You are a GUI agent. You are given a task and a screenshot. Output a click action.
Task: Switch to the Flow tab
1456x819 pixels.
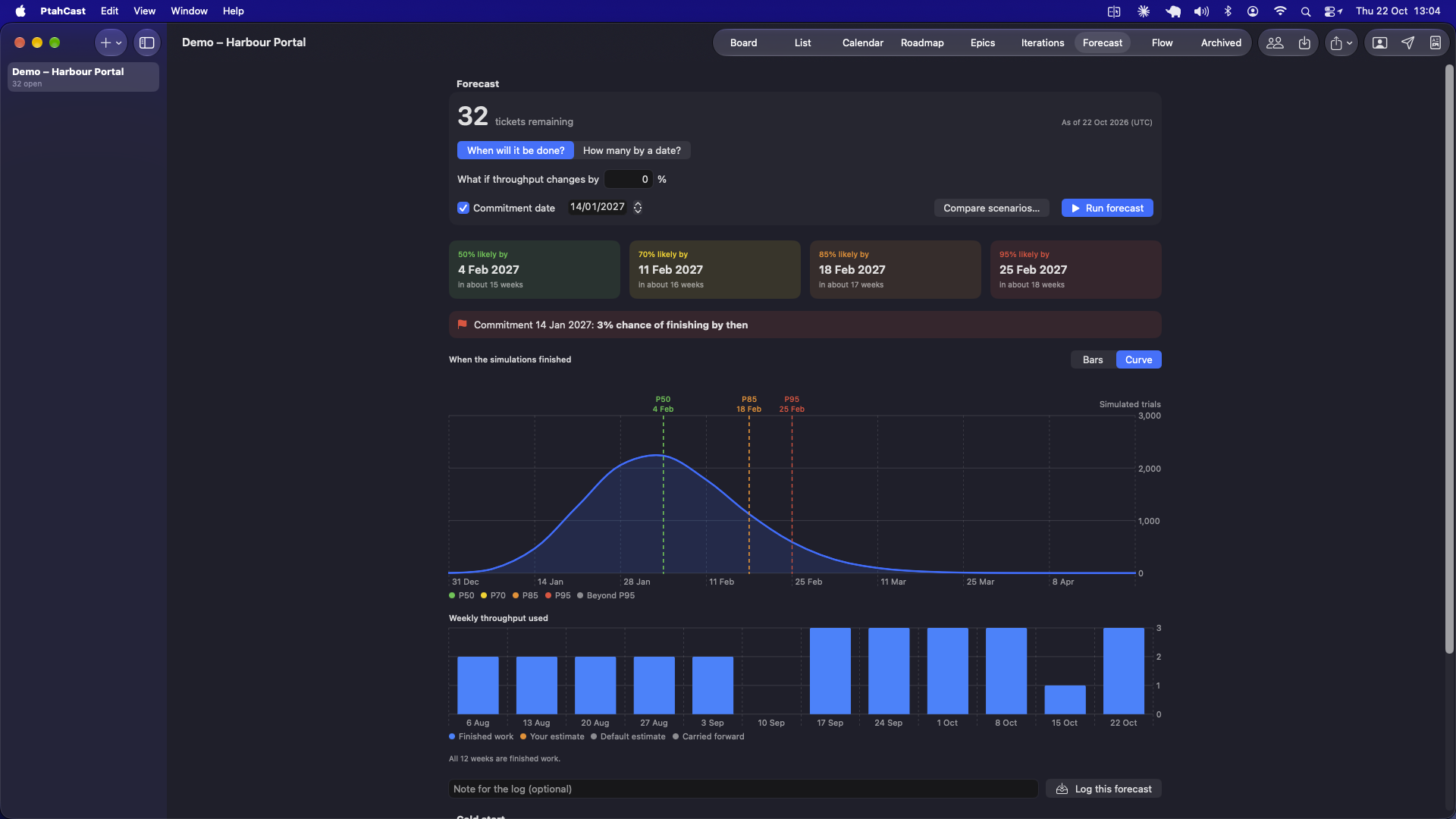click(x=1162, y=43)
